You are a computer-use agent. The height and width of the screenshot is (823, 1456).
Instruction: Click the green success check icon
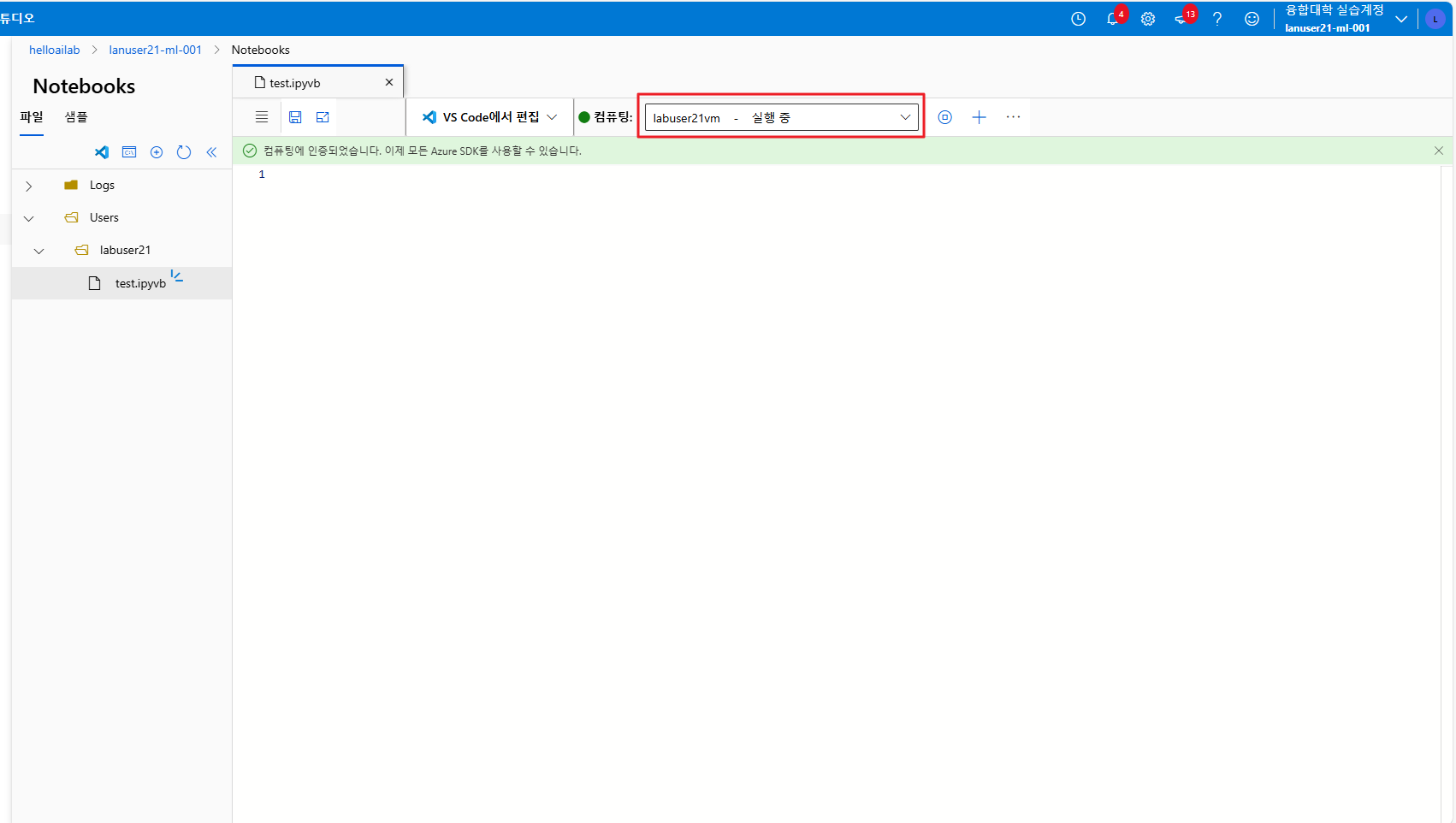250,151
